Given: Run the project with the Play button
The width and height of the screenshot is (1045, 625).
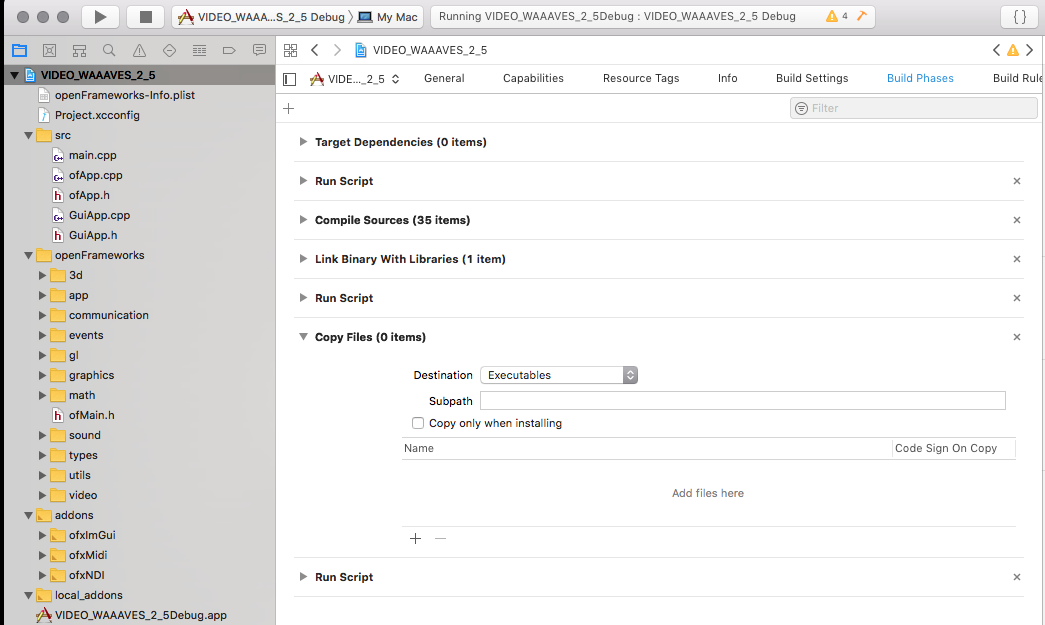Looking at the screenshot, I should coord(100,17).
